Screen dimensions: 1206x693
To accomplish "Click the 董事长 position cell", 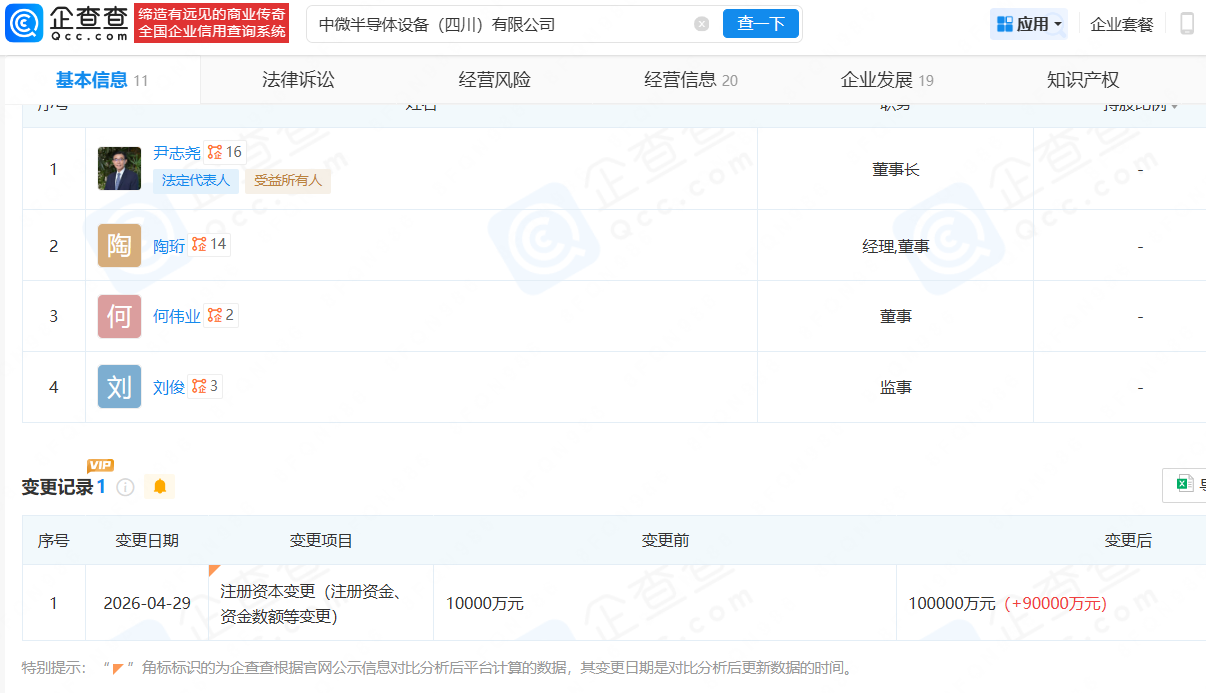I will pos(895,170).
